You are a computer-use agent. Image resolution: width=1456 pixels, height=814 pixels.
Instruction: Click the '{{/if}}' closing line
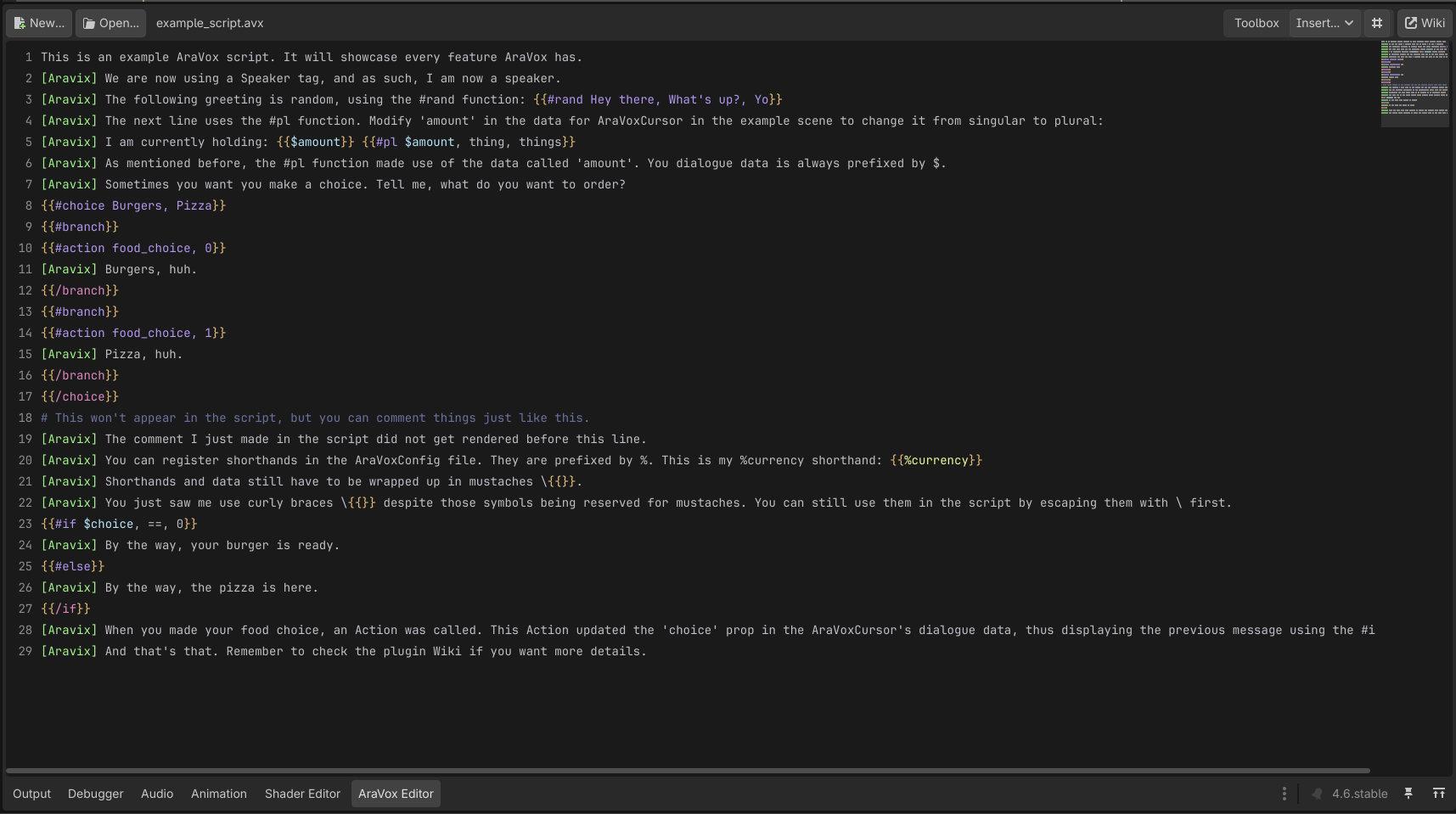click(65, 609)
